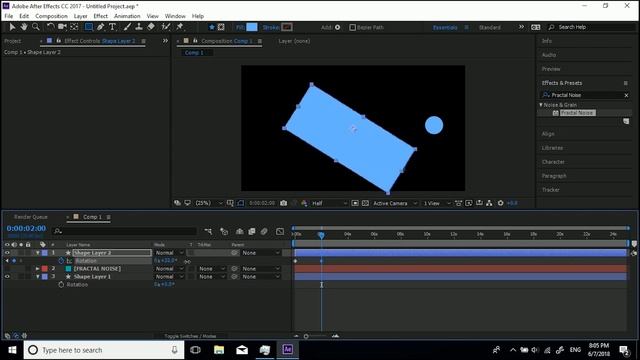
Task: Select the Clone Stamp tool
Action: click(x=139, y=27)
